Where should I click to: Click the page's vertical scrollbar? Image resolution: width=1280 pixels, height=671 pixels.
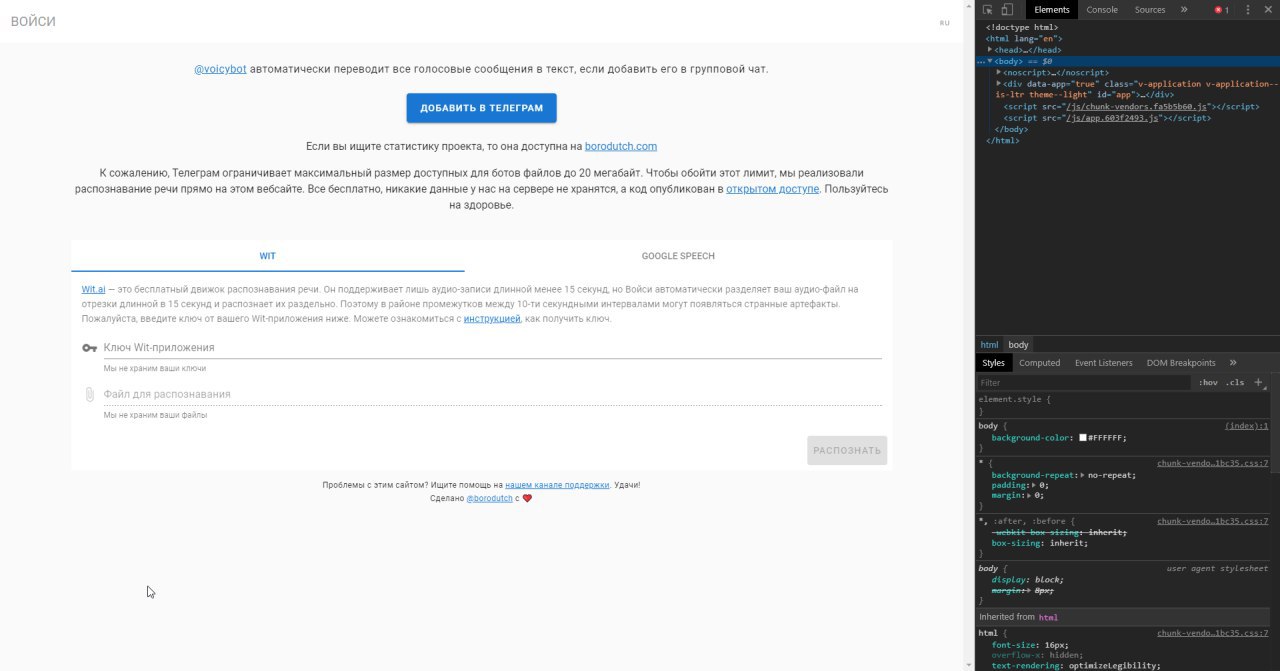[971, 335]
